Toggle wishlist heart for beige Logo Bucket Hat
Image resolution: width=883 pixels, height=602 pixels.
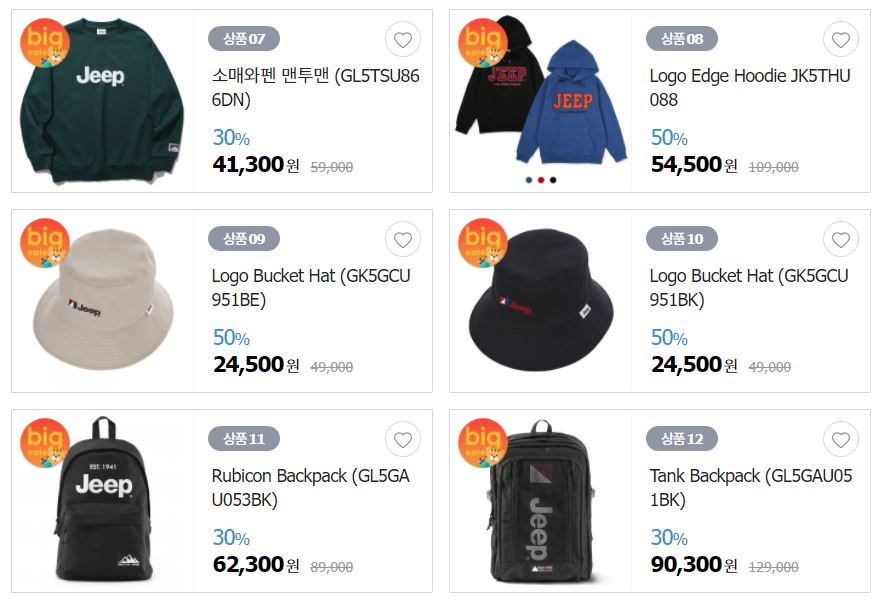pos(403,239)
